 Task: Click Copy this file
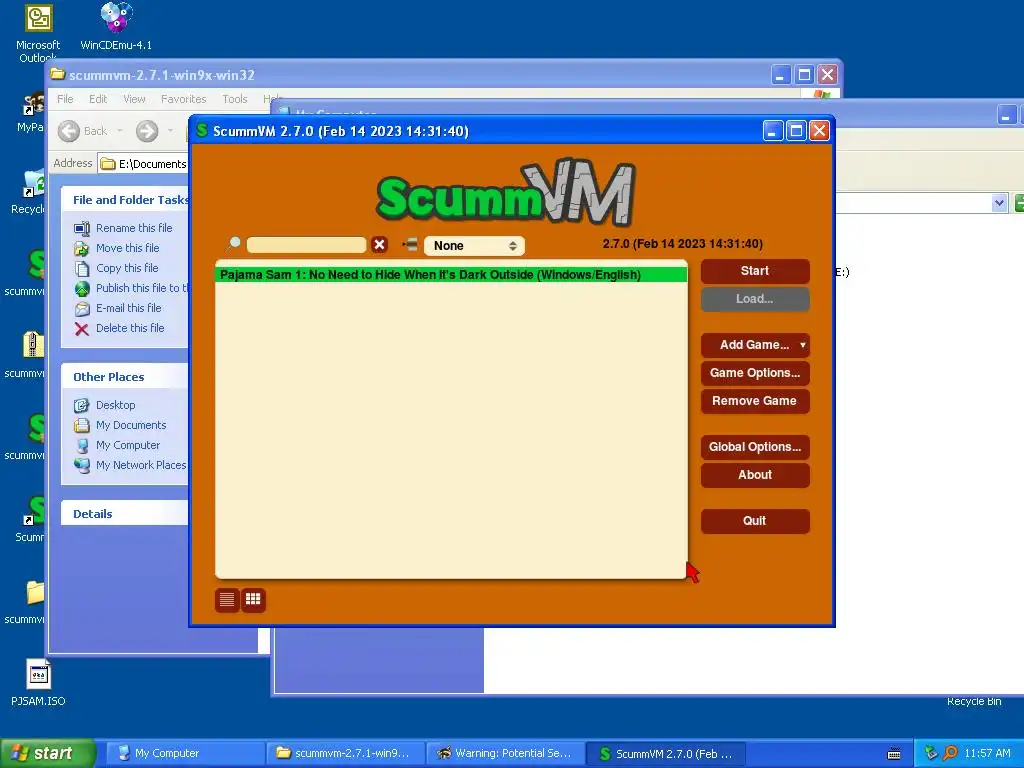point(127,268)
